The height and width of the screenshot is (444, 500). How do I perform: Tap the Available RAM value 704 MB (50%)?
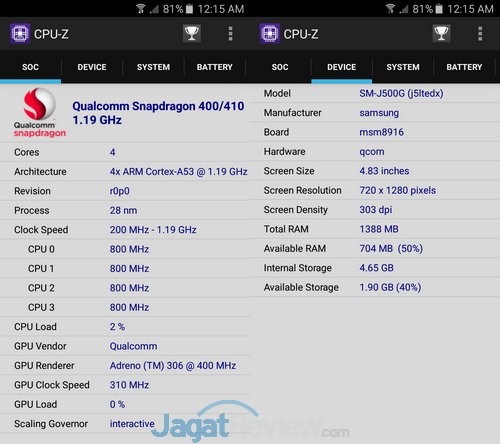[391, 248]
